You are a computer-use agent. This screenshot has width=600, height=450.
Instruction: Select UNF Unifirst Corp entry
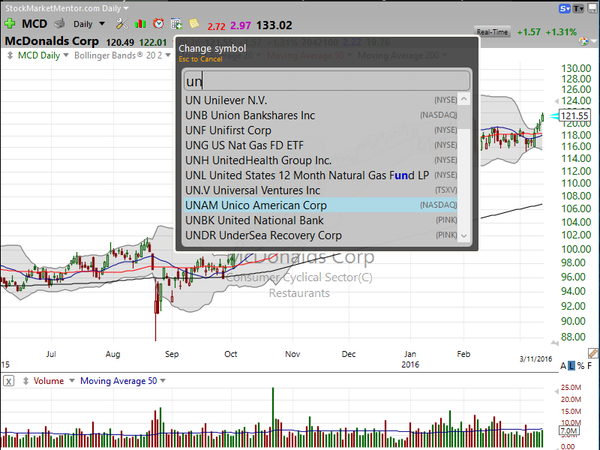(x=321, y=130)
